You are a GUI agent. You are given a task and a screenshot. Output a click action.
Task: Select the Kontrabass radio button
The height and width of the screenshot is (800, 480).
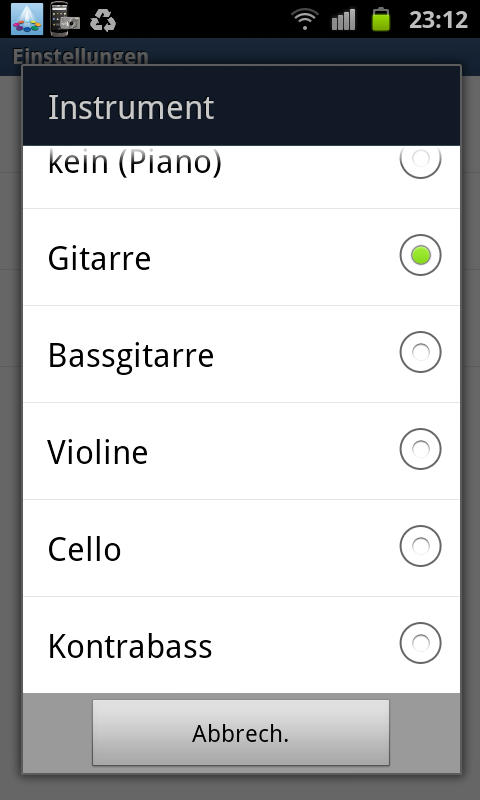pyautogui.click(x=420, y=643)
